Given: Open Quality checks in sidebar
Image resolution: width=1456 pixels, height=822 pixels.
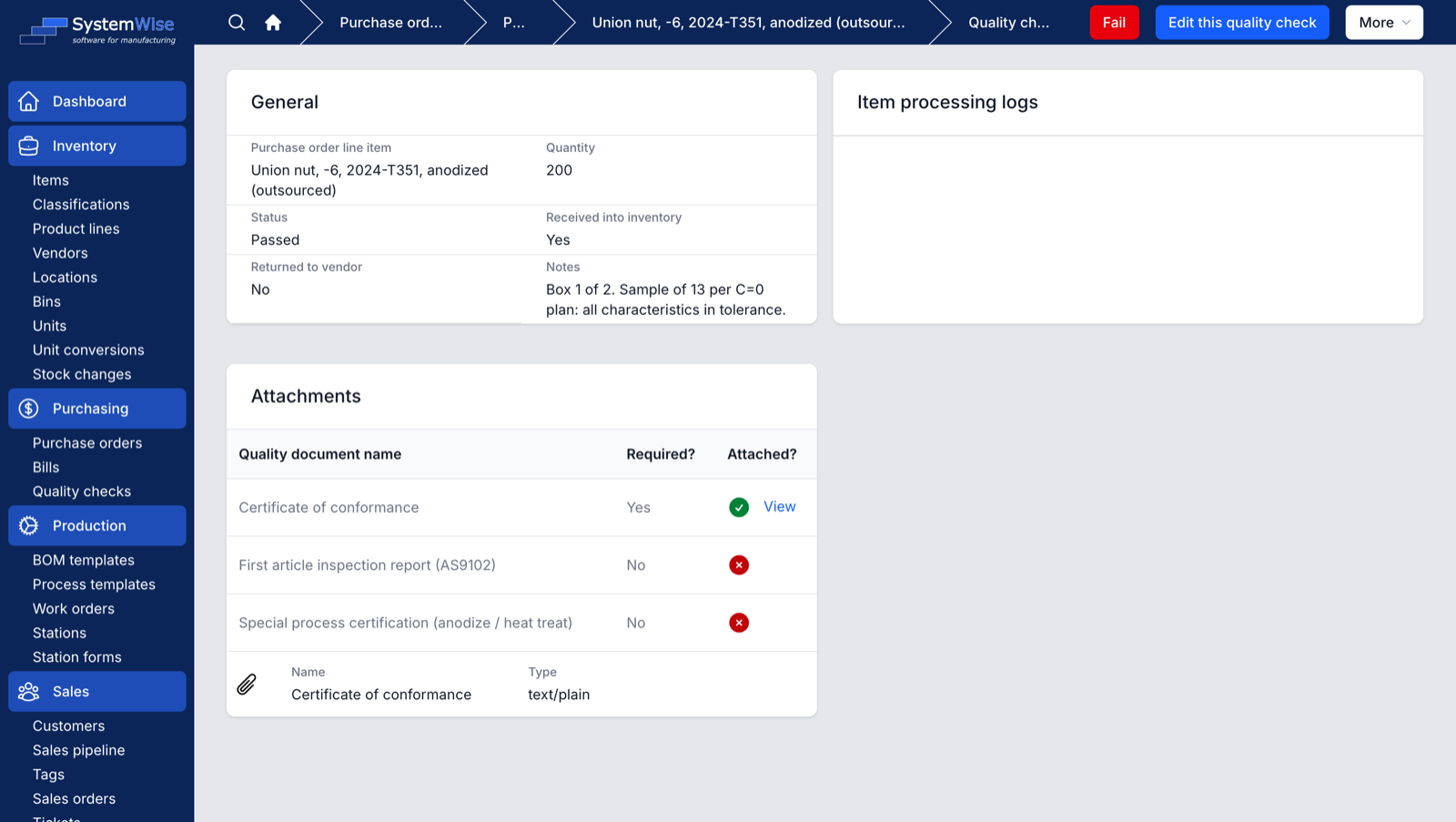Looking at the screenshot, I should coord(82,492).
